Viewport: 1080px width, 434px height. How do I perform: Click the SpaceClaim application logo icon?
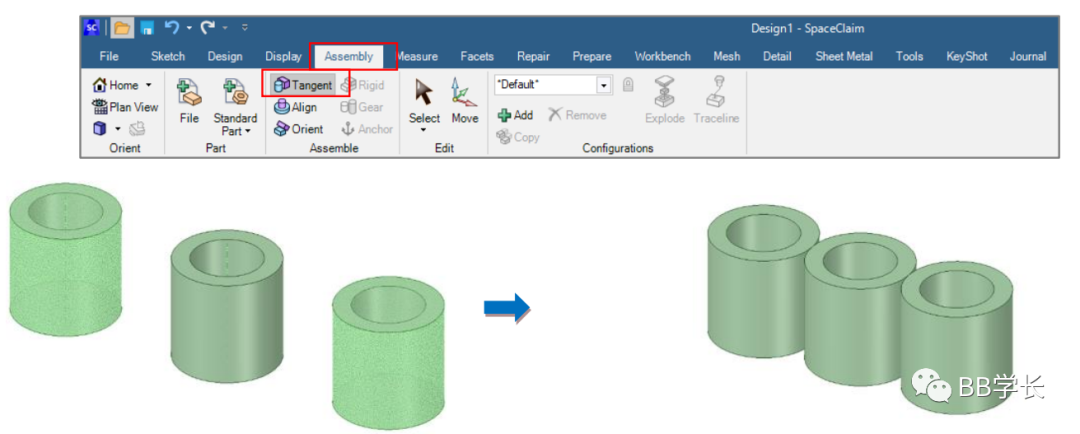click(x=91, y=28)
